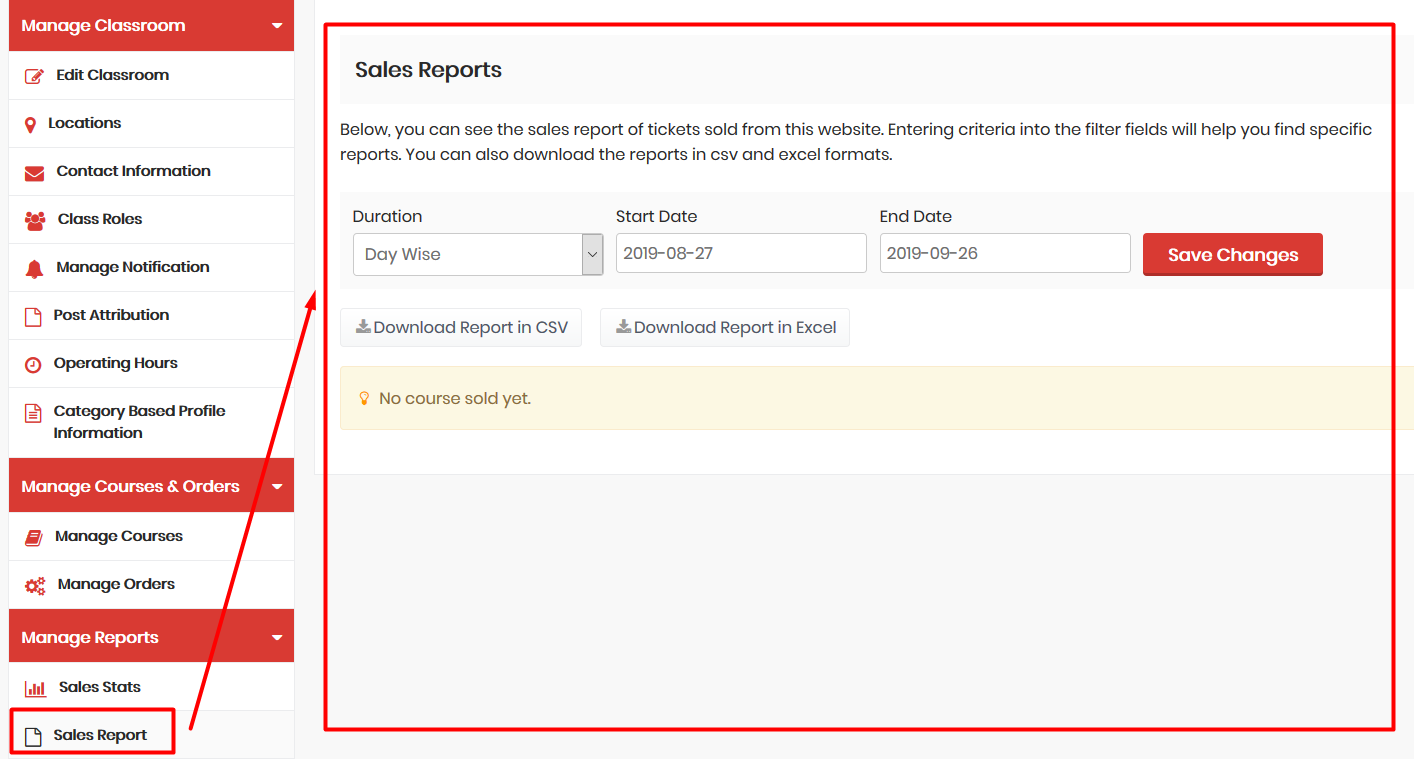The image size is (1414, 759).
Task: Collapse the Manage Classroom section arrow
Action: [277, 26]
